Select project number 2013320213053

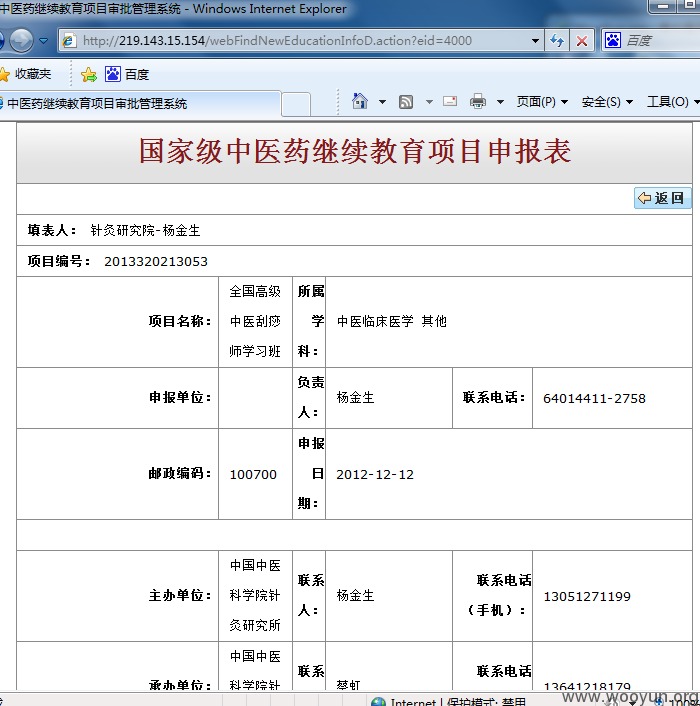click(156, 262)
